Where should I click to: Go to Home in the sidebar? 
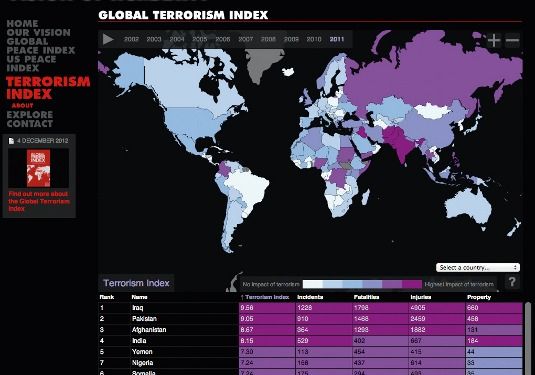(22, 24)
